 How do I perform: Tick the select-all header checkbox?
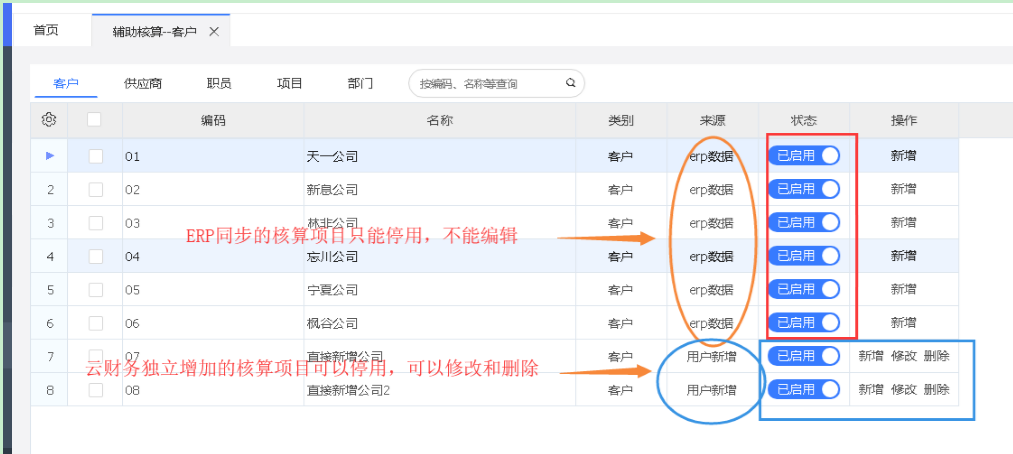pos(94,119)
